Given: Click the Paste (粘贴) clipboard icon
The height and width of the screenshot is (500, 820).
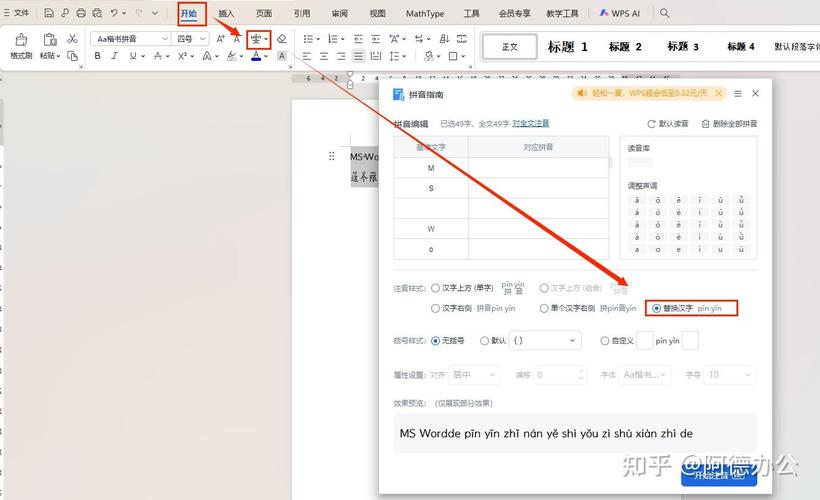Looking at the screenshot, I should 50,39.
